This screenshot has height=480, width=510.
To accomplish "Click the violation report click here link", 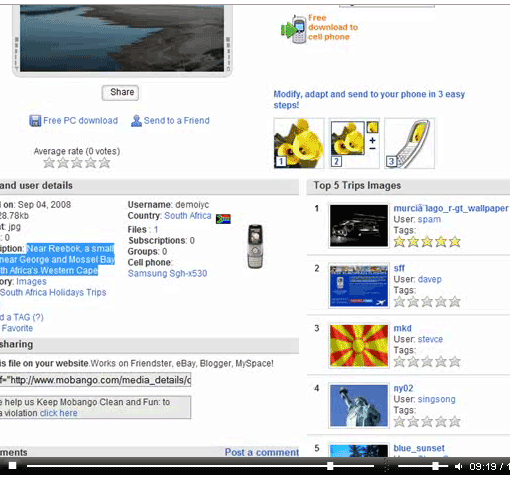I will 59,413.
